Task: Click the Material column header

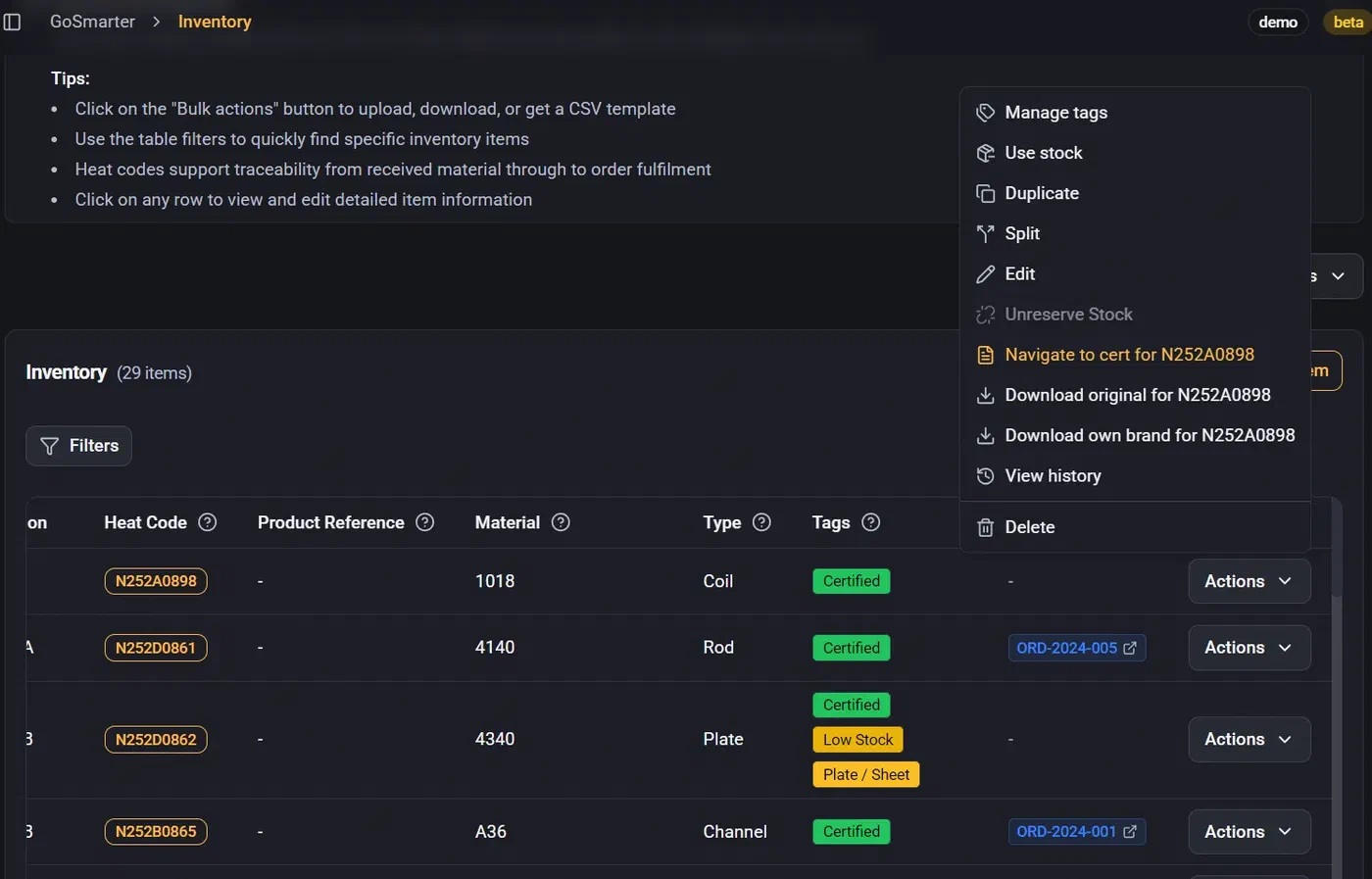Action: [x=508, y=522]
